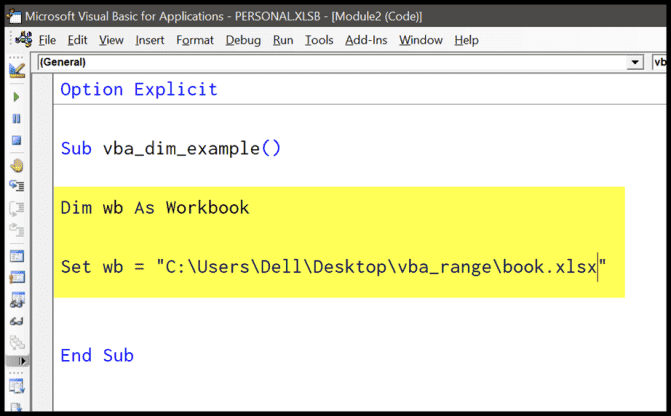This screenshot has height=416, width=671.
Task: Open the procedure dropdown on the right
Action: tap(661, 62)
